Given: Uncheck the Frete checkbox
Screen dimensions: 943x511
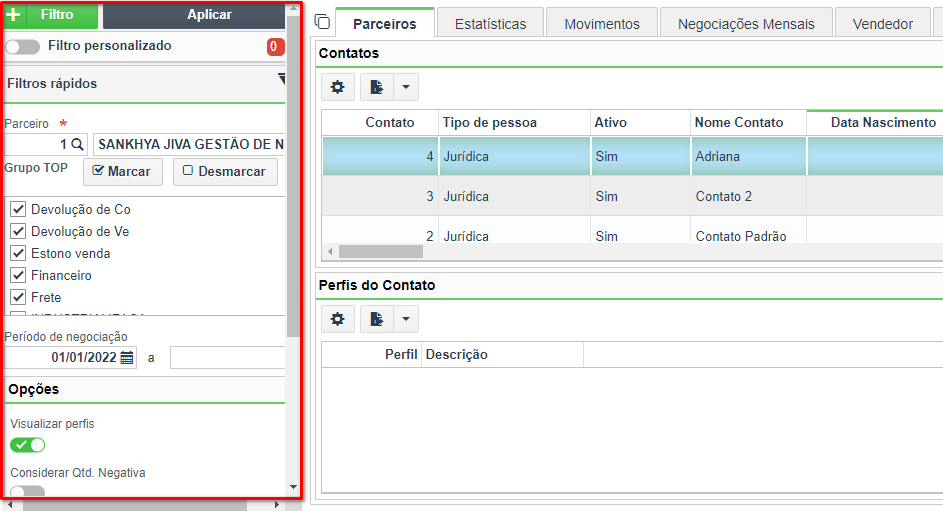Looking at the screenshot, I should click(19, 297).
